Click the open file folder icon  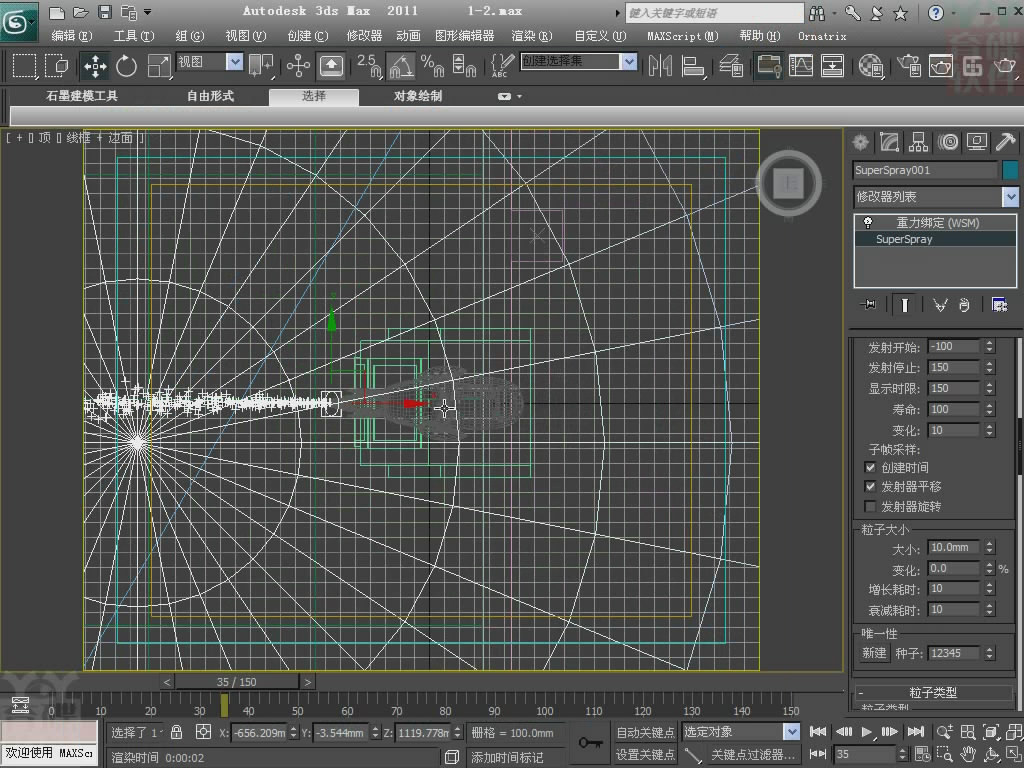coord(80,12)
